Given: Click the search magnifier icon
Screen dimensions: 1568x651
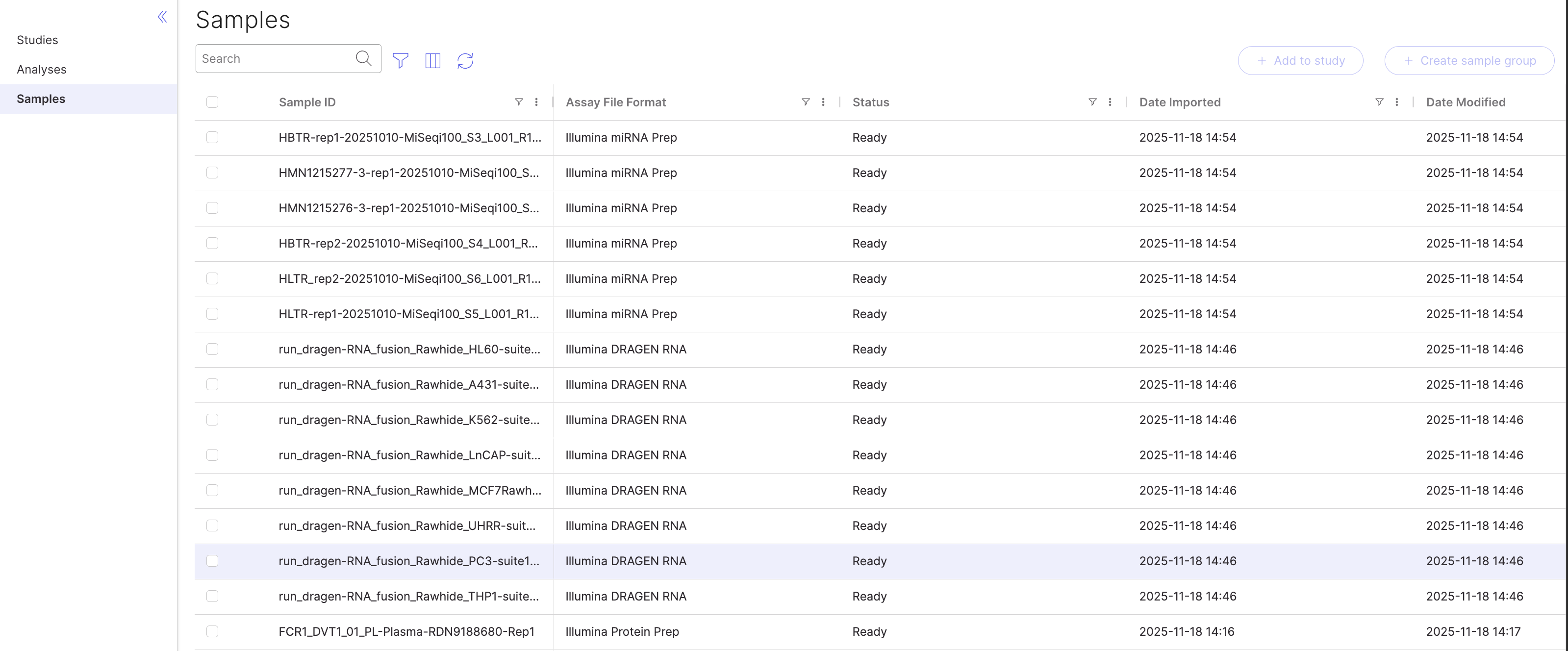Looking at the screenshot, I should click(363, 58).
